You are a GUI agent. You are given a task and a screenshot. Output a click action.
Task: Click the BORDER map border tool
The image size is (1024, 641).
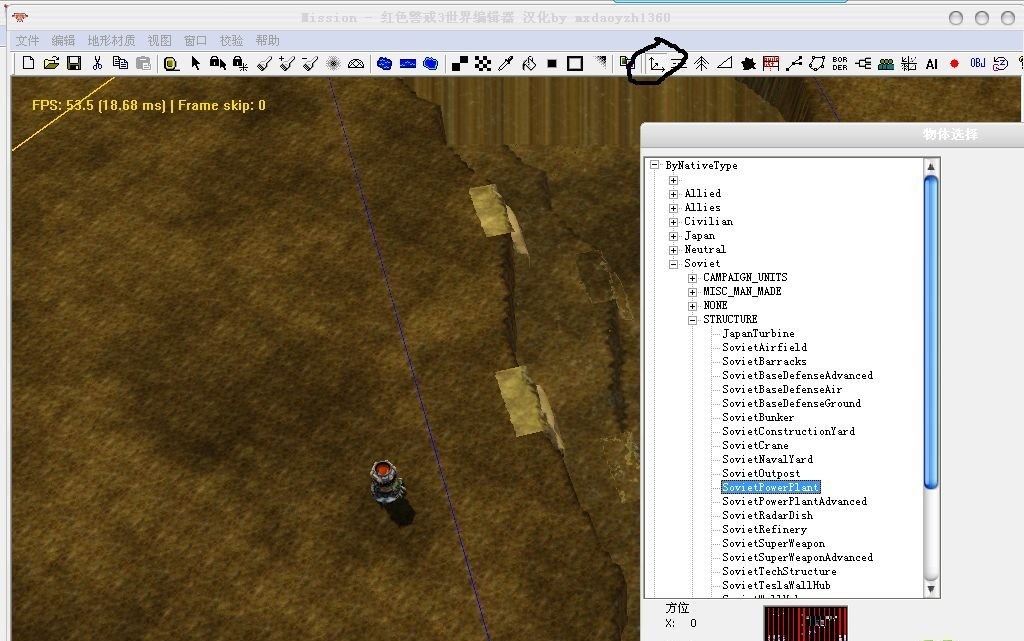point(840,63)
